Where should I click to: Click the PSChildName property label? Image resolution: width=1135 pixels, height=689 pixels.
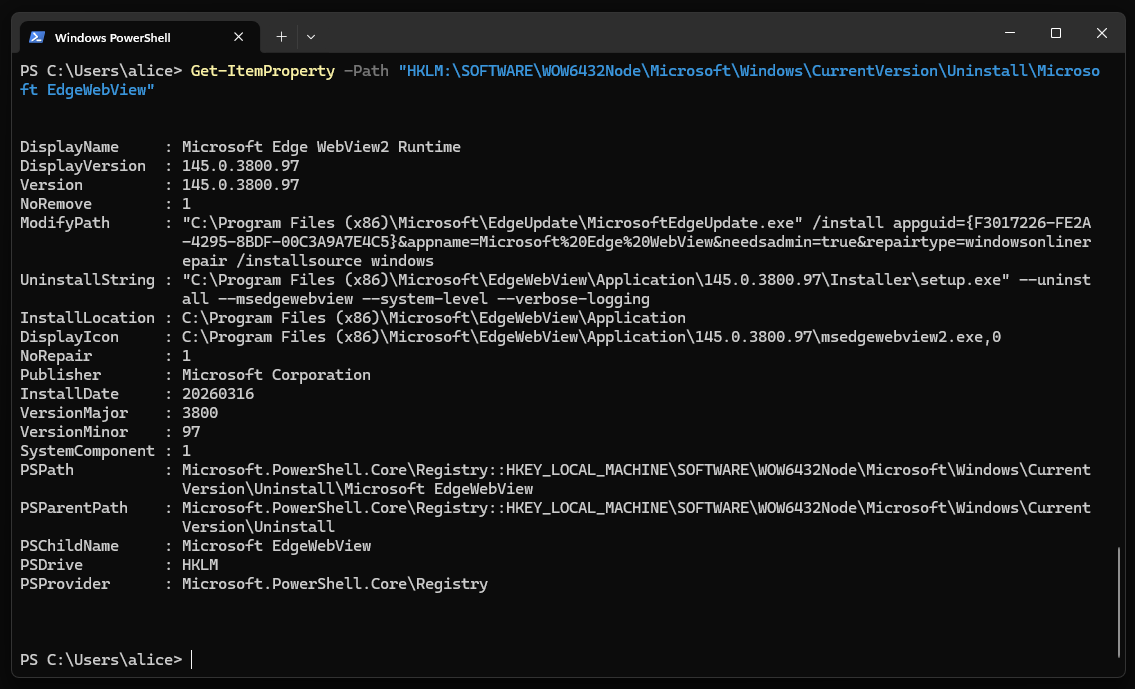click(x=69, y=546)
